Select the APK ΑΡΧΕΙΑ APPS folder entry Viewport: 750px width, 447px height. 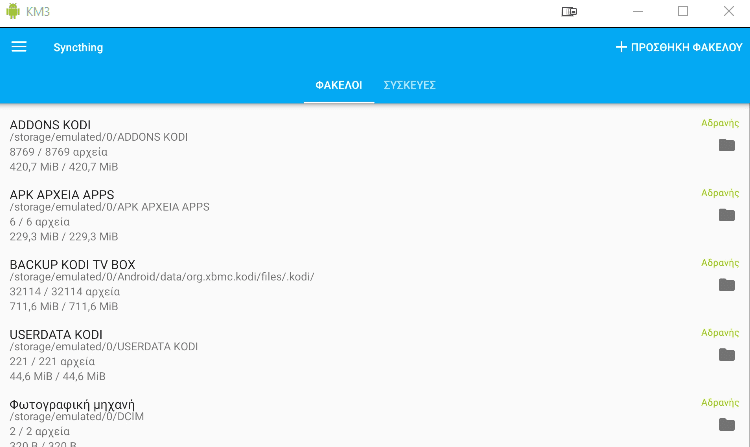click(375, 215)
